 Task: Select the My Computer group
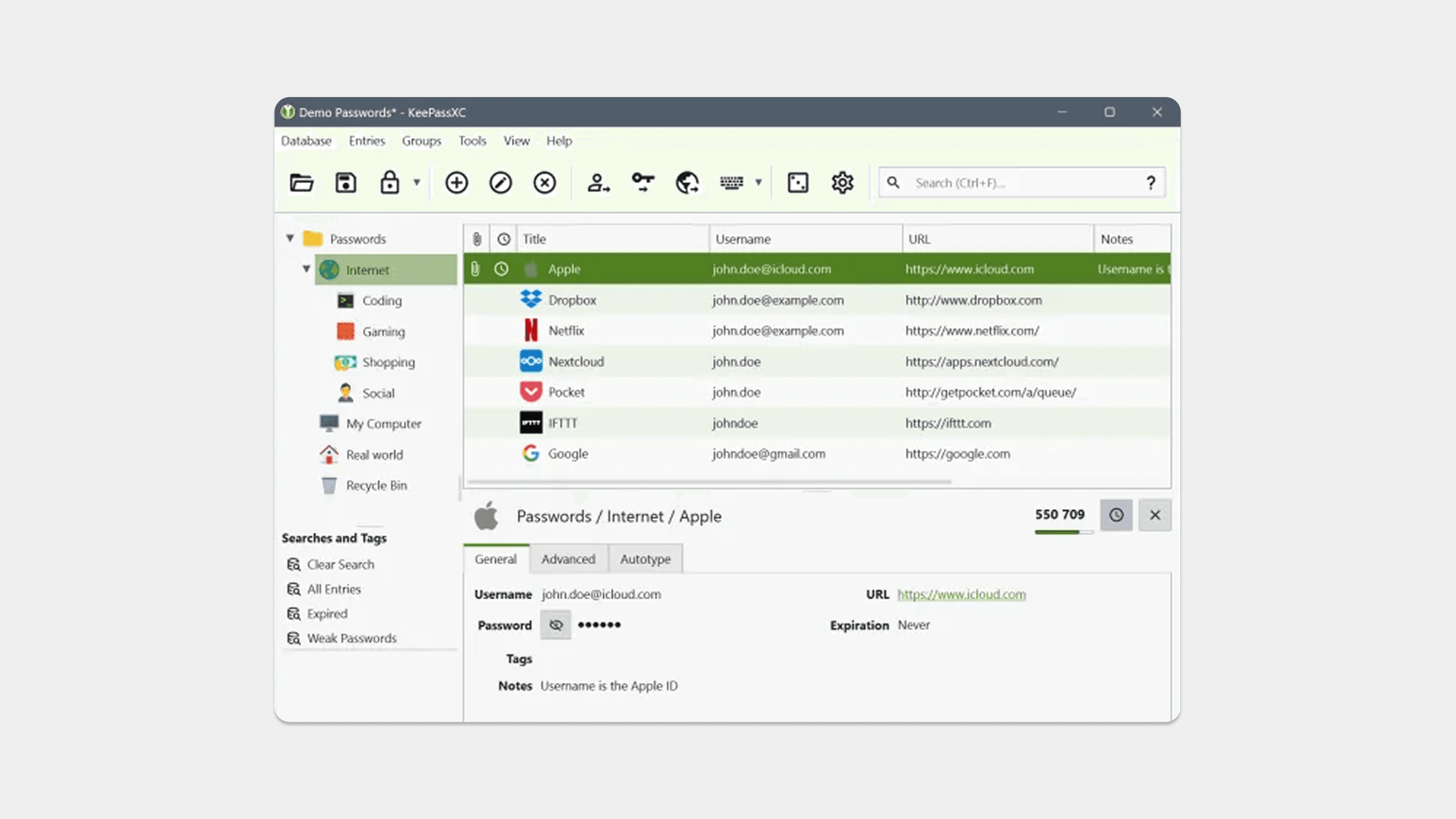pyautogui.click(x=383, y=424)
